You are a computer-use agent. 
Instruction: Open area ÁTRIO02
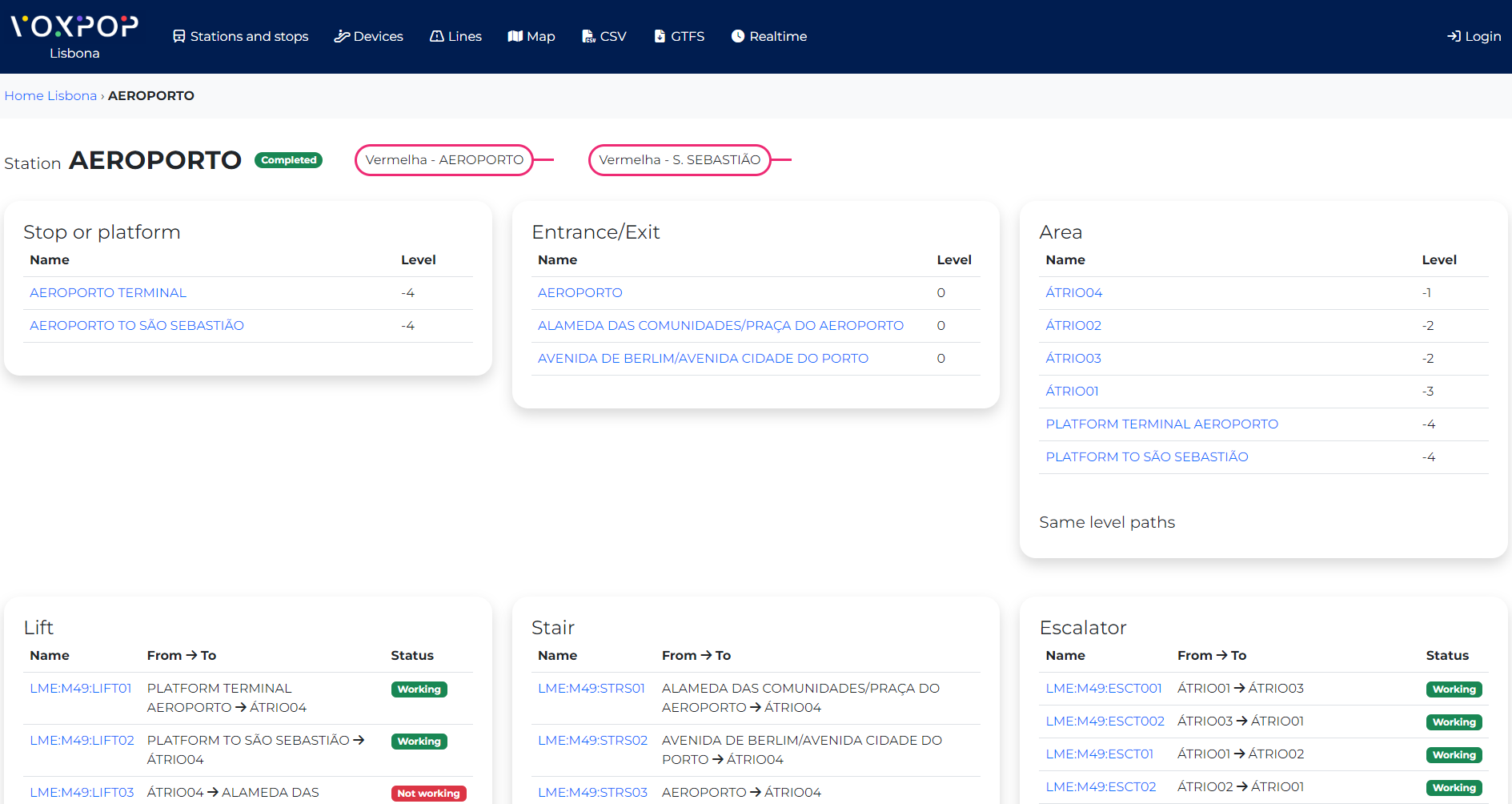(x=1073, y=325)
